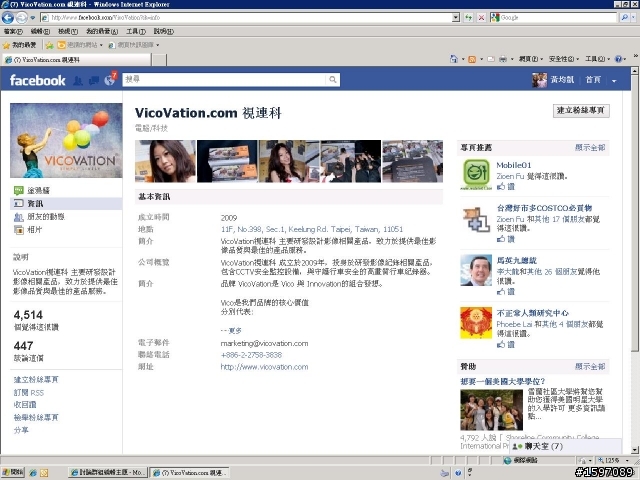The image size is (640, 480).
Task: Open the http://www.vicovation.com website link
Action: (x=264, y=367)
